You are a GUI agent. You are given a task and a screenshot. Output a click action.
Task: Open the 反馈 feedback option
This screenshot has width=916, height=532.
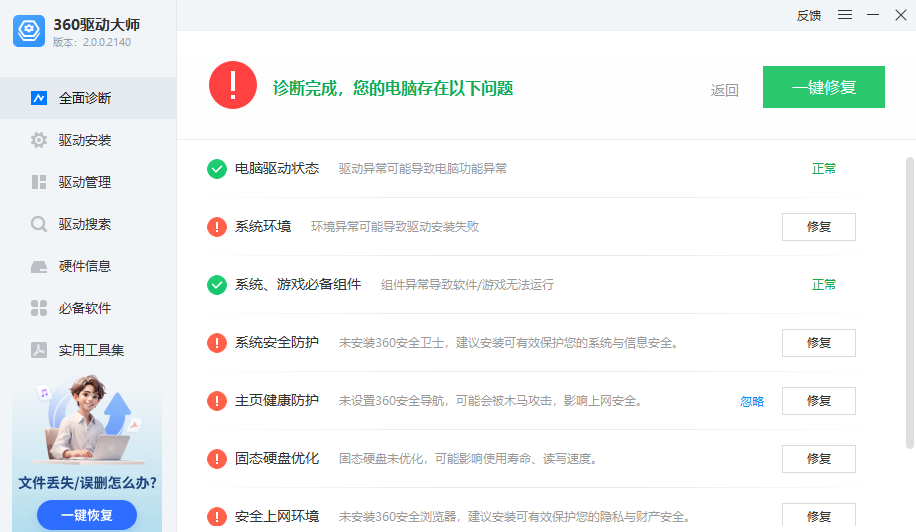809,15
